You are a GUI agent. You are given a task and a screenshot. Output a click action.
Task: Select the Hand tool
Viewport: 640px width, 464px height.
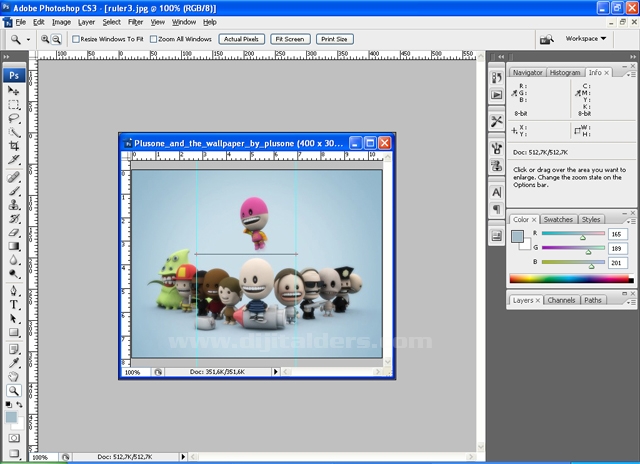click(14, 377)
